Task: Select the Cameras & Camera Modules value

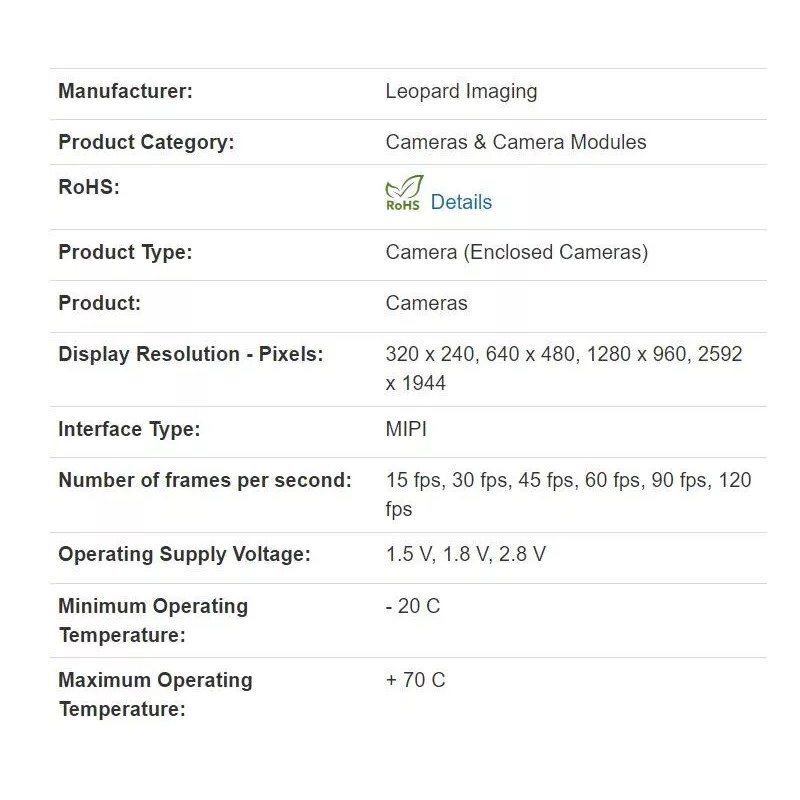Action: (516, 142)
